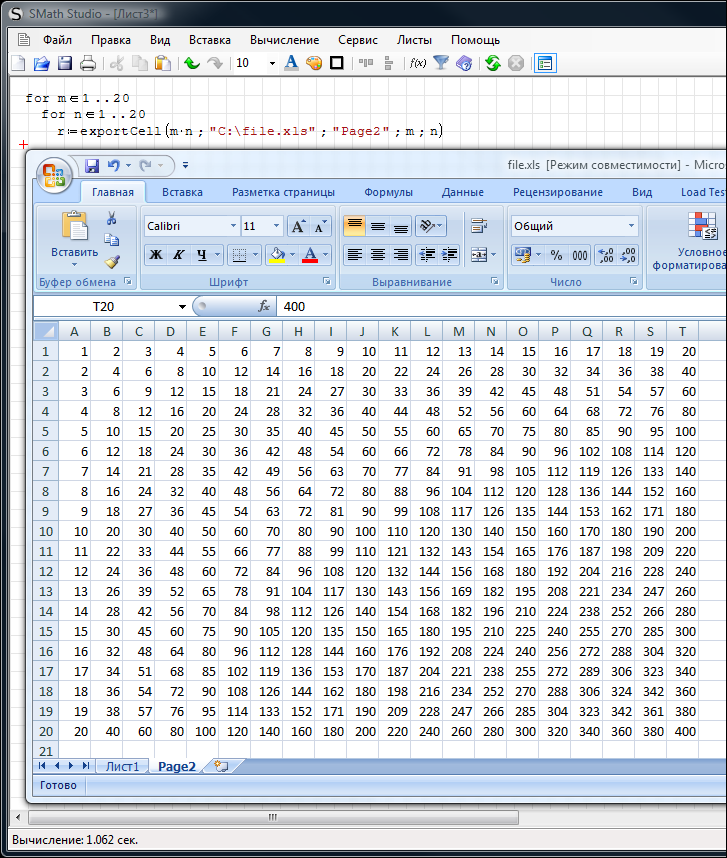Click the green Undo arrow in SMath
This screenshot has height=858, width=727.
[191, 63]
